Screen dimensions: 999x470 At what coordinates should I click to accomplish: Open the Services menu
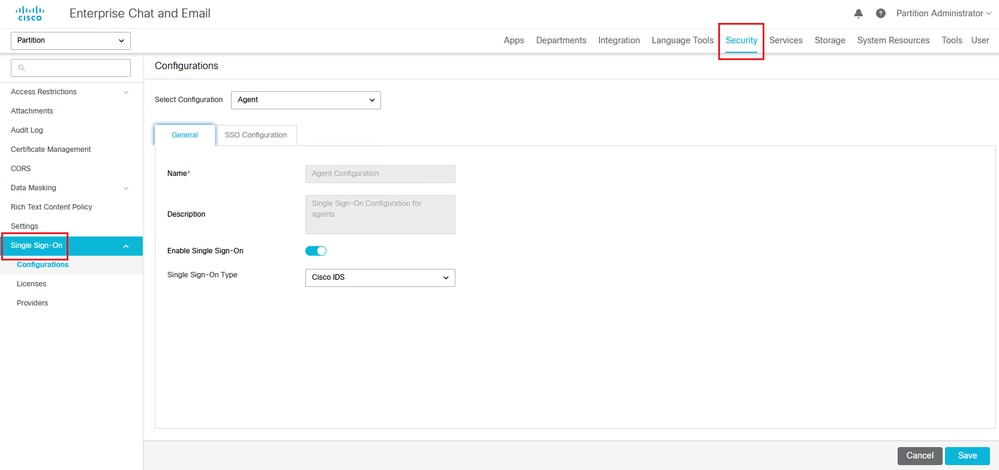[786, 40]
